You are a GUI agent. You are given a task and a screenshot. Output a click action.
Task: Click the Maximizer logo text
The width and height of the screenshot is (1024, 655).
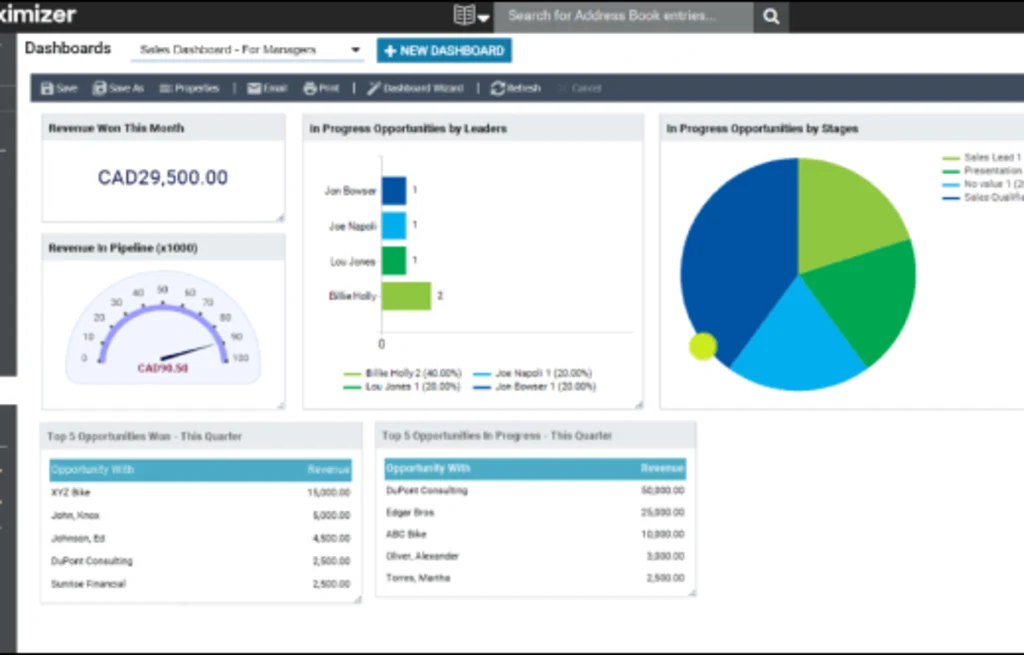tap(38, 14)
